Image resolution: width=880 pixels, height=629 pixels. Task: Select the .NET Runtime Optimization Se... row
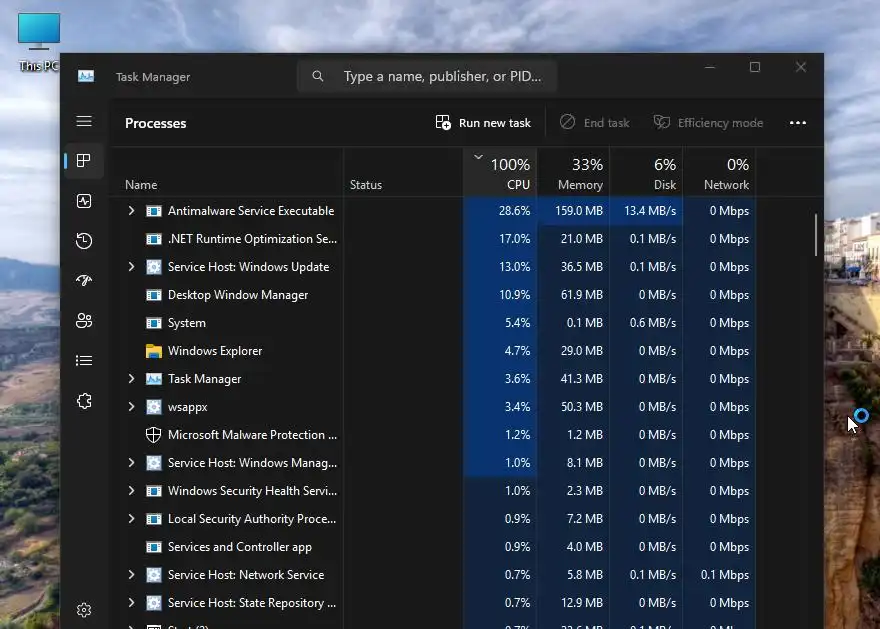coord(433,239)
